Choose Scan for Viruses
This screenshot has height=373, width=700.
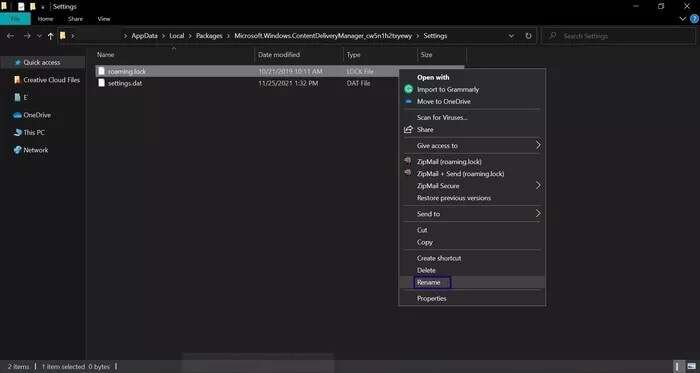pos(471,117)
